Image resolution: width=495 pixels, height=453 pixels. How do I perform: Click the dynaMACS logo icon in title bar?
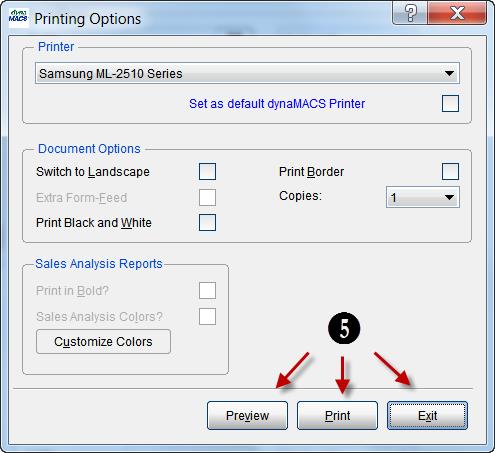click(x=18, y=18)
